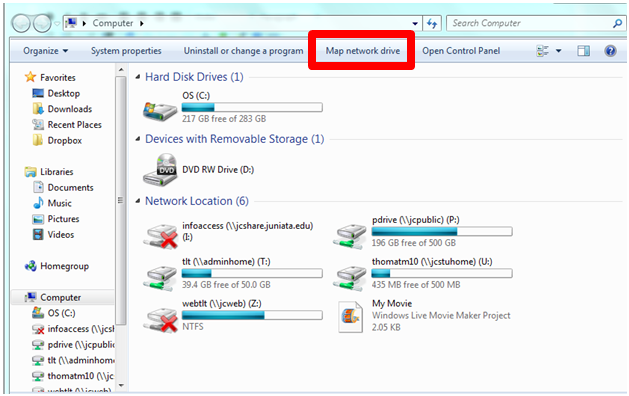Collapse the Hard Disk Drives group
The height and width of the screenshot is (396, 629).
[138, 77]
